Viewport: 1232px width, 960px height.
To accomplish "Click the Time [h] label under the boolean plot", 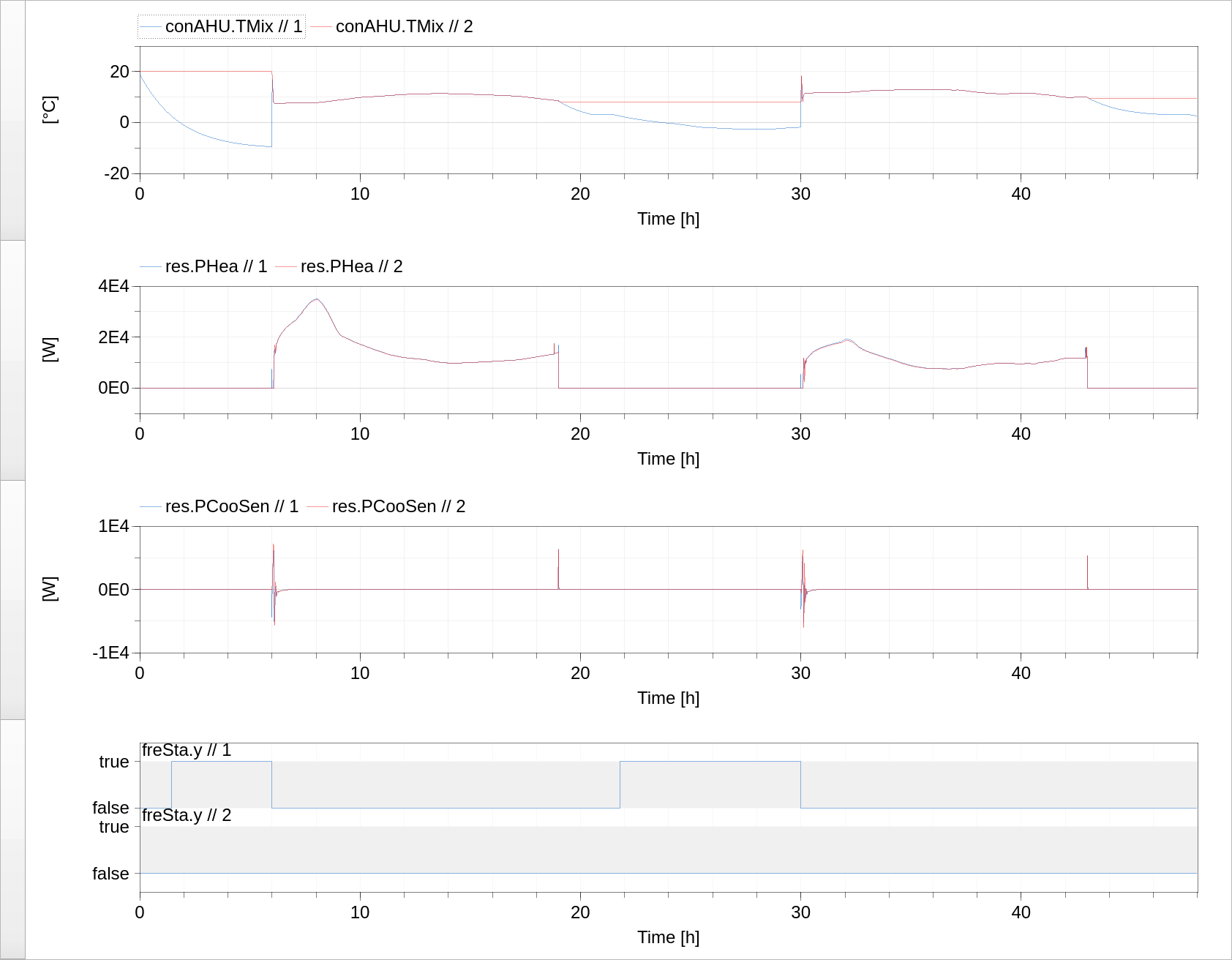I will click(669, 937).
